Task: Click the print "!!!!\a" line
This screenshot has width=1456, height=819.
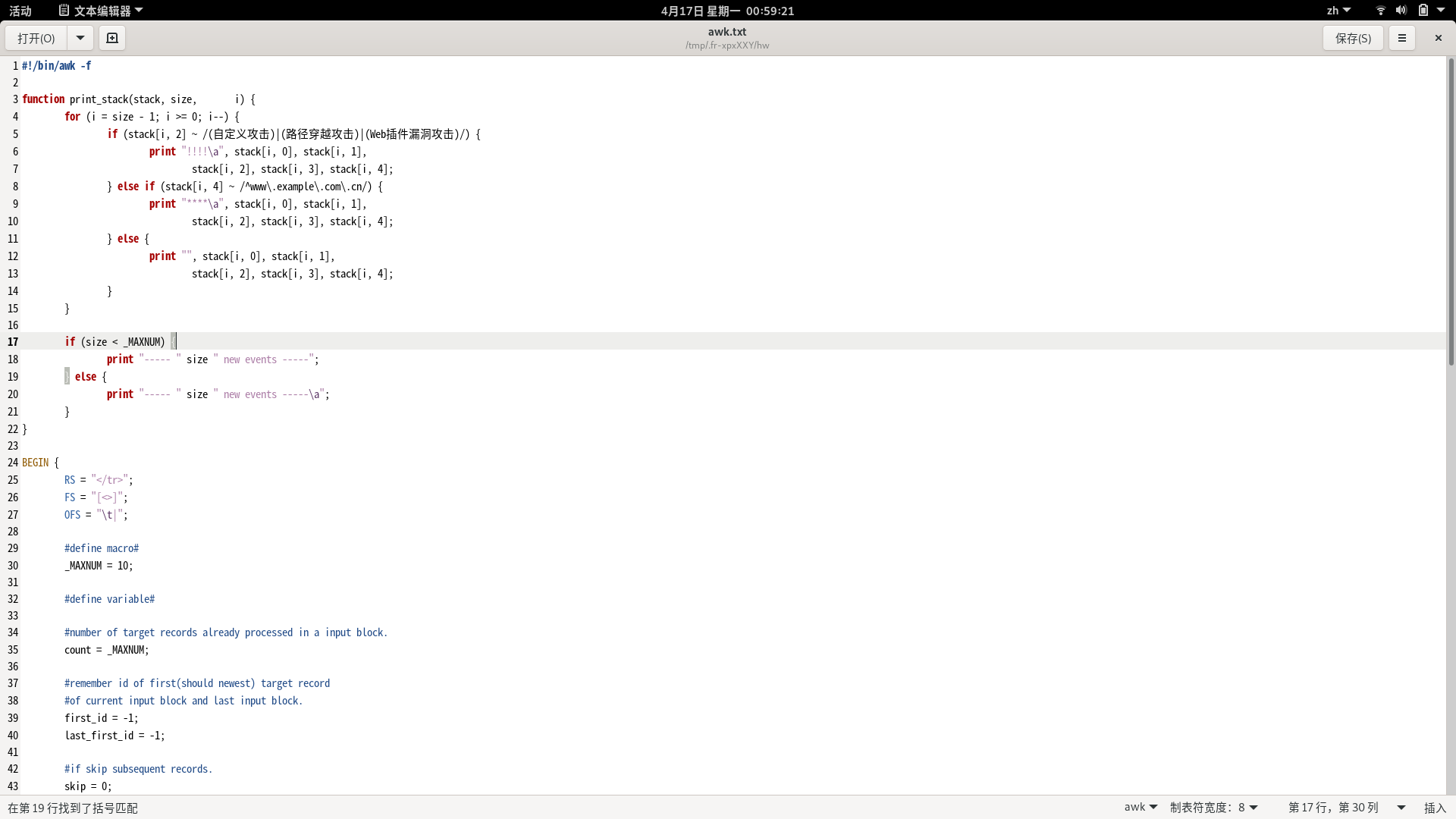Action: [258, 152]
